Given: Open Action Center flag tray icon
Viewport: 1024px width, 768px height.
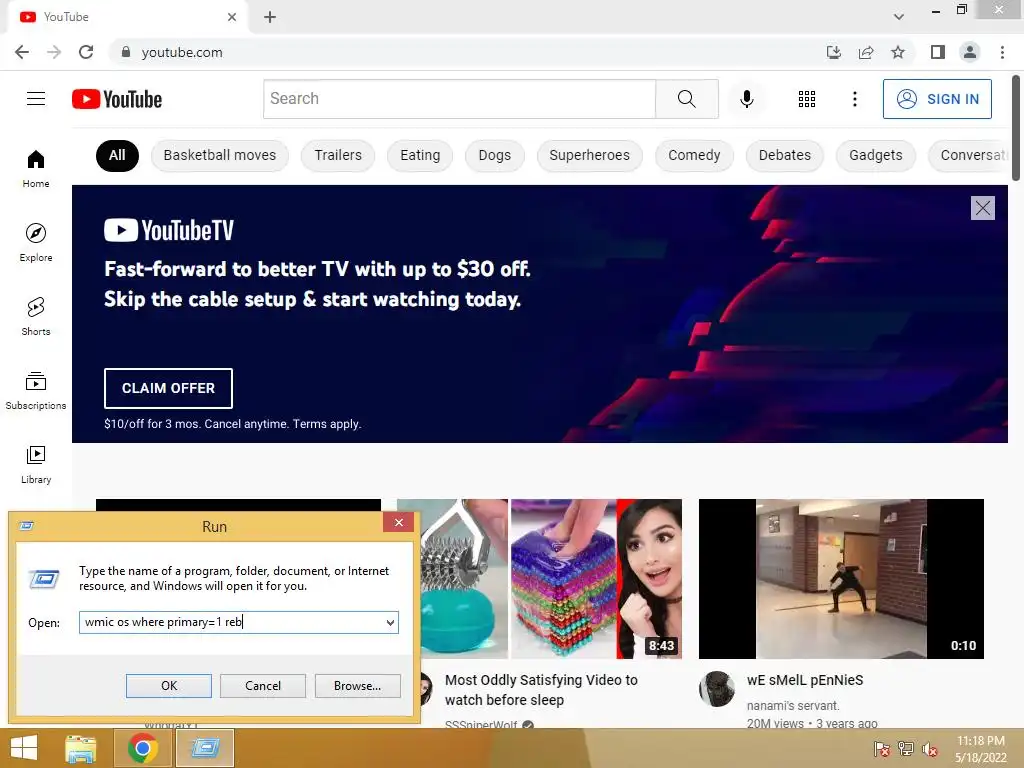Looking at the screenshot, I should tap(882, 749).
